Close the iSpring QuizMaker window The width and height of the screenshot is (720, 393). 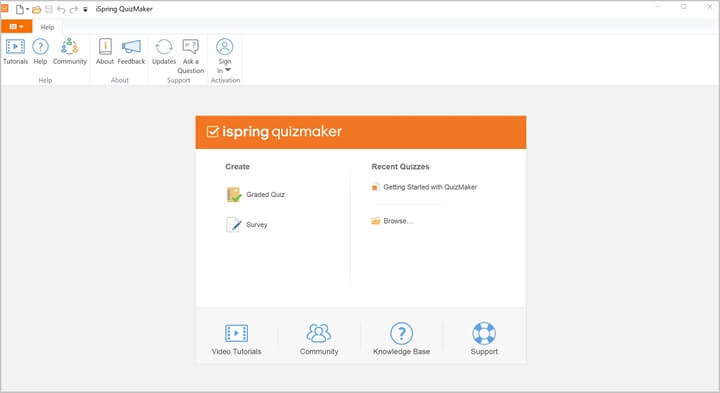coord(709,6)
